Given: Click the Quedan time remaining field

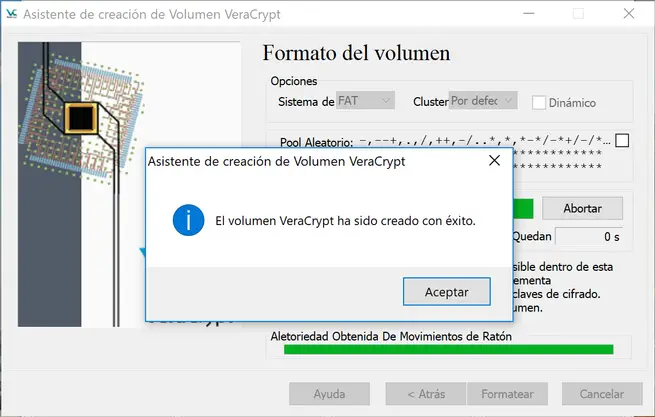Looking at the screenshot, I should (589, 236).
